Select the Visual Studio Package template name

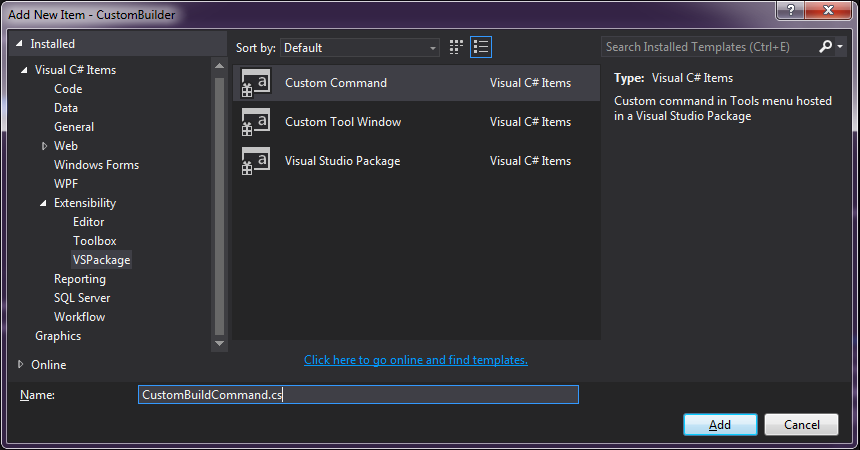342,161
